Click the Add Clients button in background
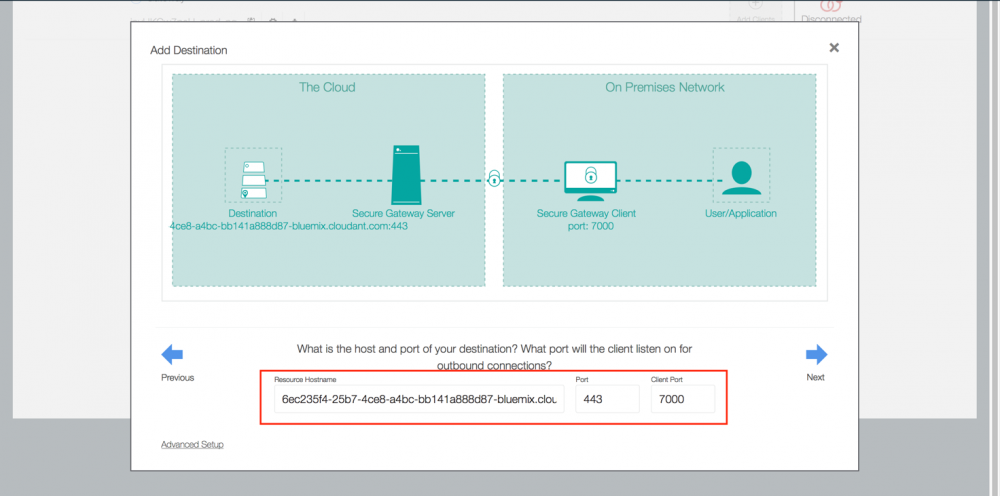Image resolution: width=1000 pixels, height=496 pixels. (756, 11)
